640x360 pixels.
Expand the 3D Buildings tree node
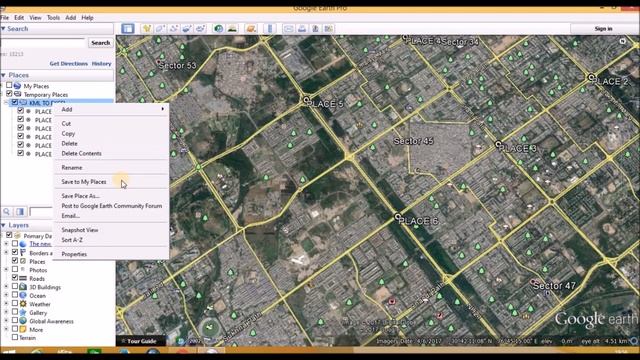(x=6, y=287)
